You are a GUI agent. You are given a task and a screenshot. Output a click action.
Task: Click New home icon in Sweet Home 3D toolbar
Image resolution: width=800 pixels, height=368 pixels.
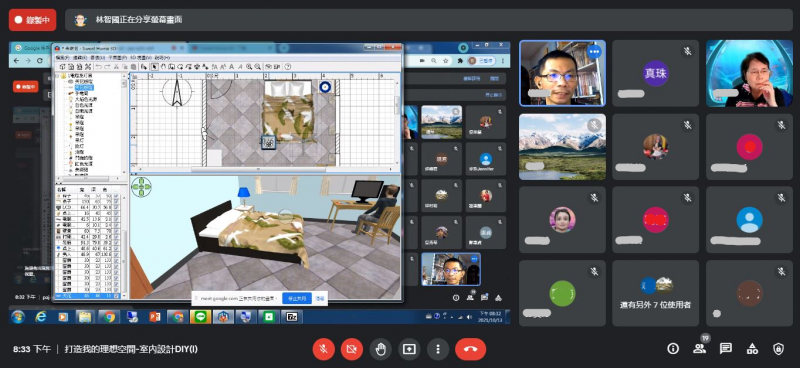pyautogui.click(x=62, y=67)
